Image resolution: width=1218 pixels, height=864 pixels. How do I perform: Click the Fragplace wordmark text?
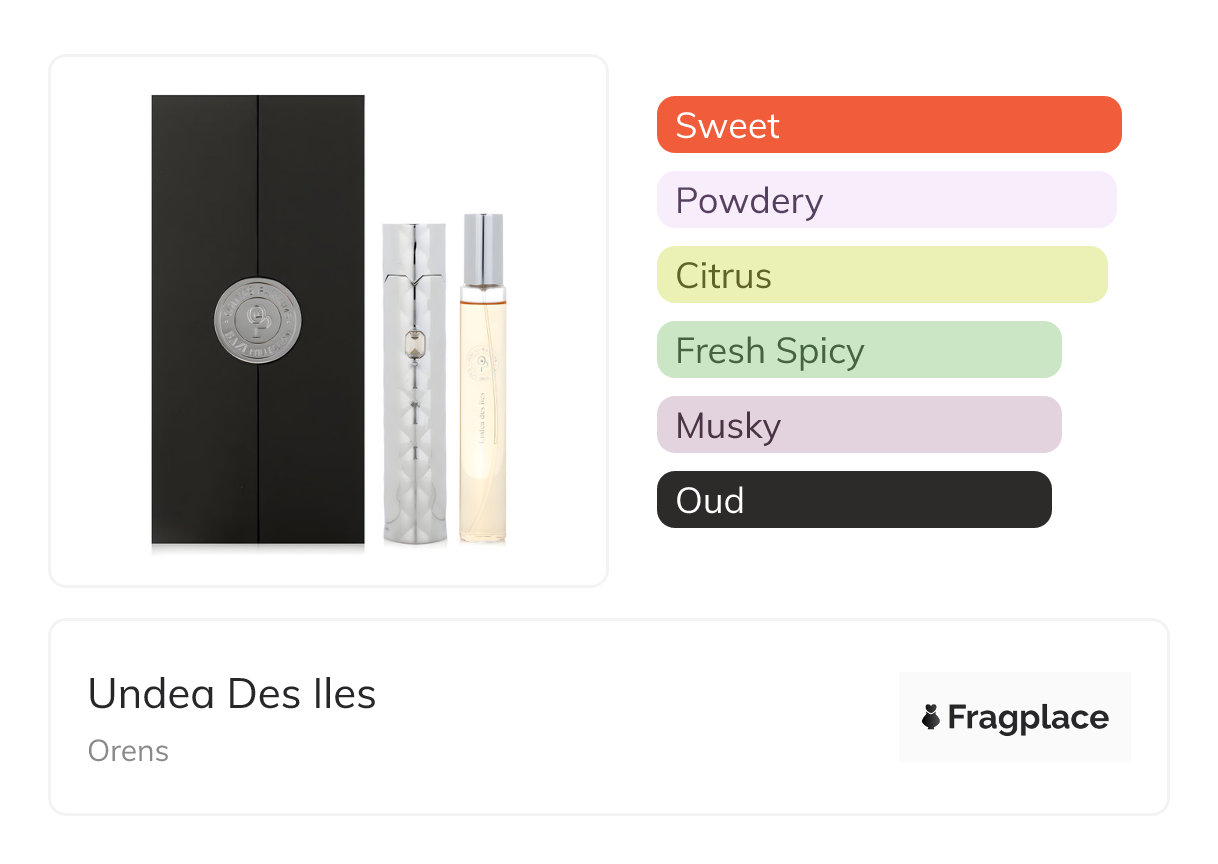coord(1028,717)
